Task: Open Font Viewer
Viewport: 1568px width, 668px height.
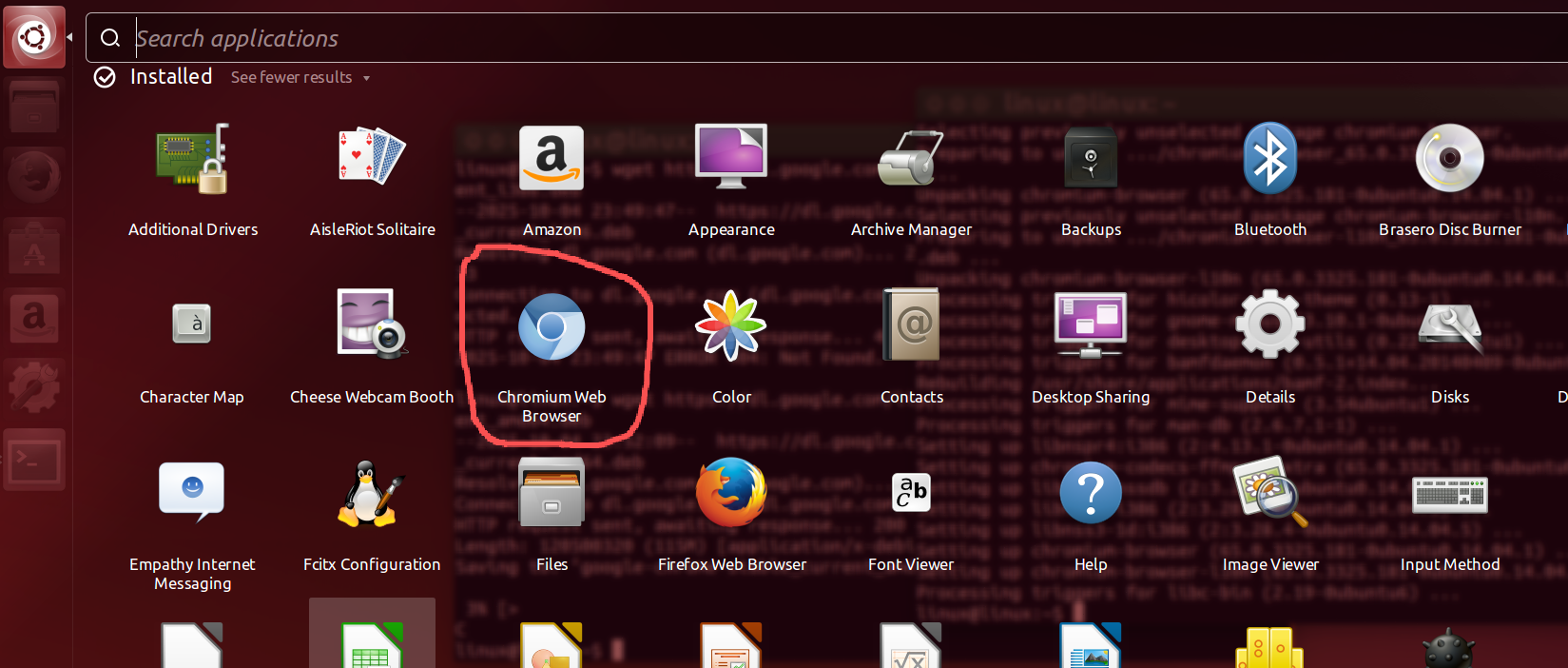Action: [911, 492]
